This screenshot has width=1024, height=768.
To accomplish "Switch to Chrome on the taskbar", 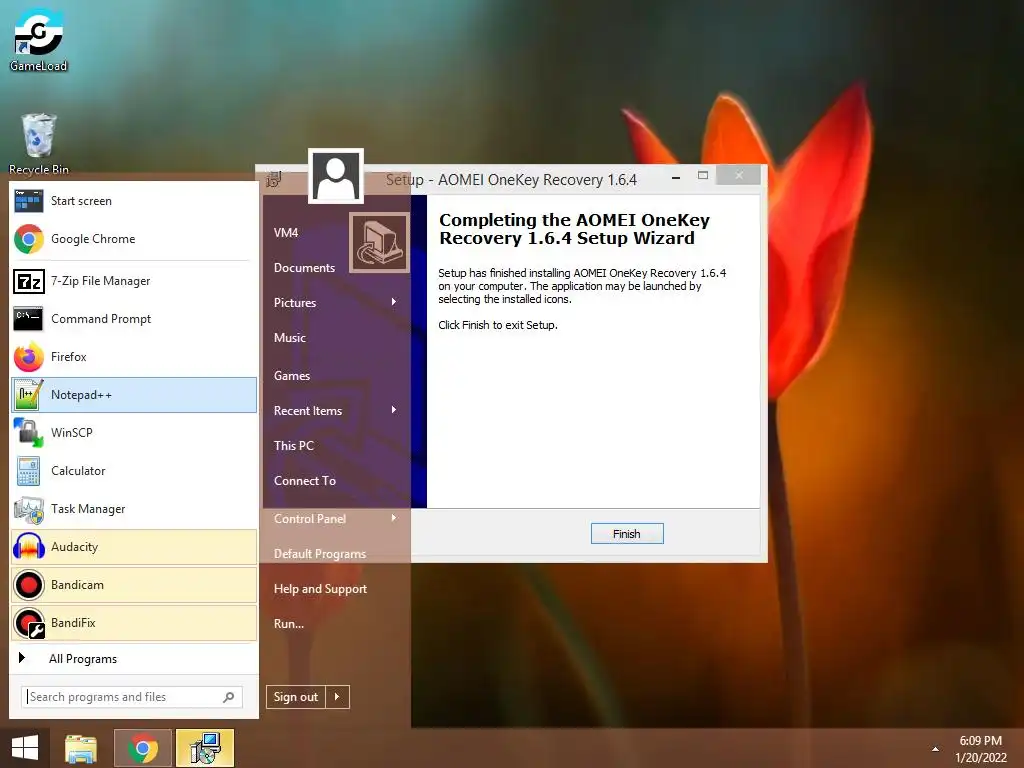I will 142,748.
